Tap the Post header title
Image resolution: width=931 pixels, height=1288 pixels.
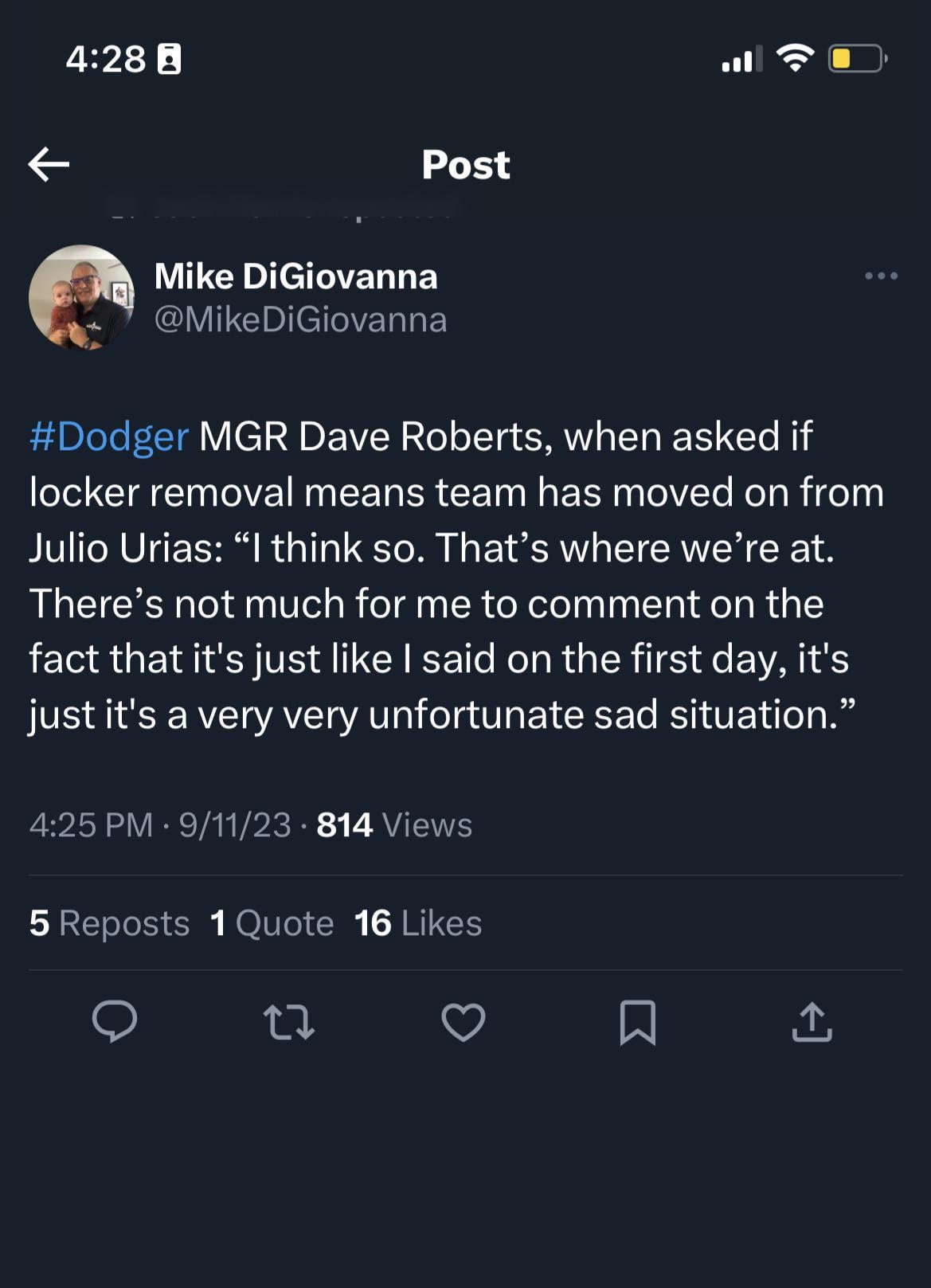[466, 165]
